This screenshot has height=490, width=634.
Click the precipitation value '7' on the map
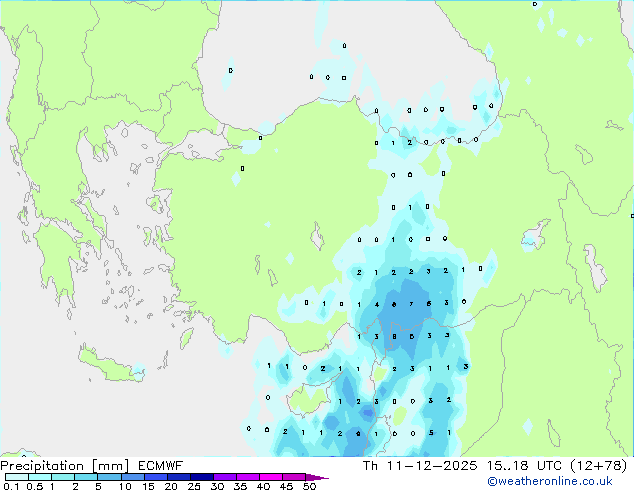point(411,304)
